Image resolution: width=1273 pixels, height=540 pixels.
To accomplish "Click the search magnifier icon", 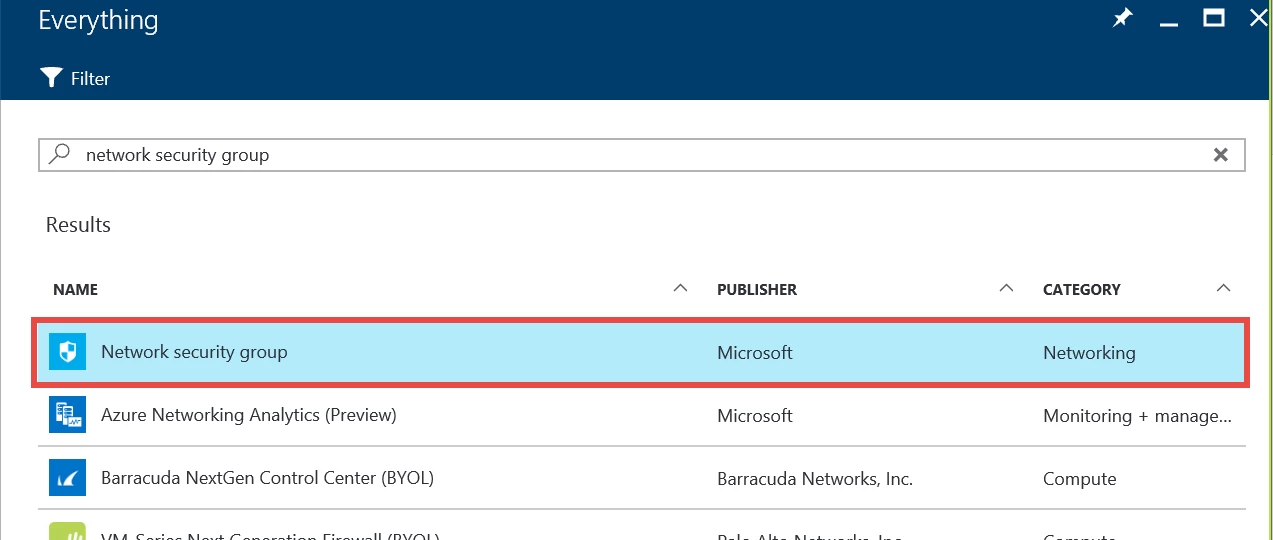I will tap(60, 154).
